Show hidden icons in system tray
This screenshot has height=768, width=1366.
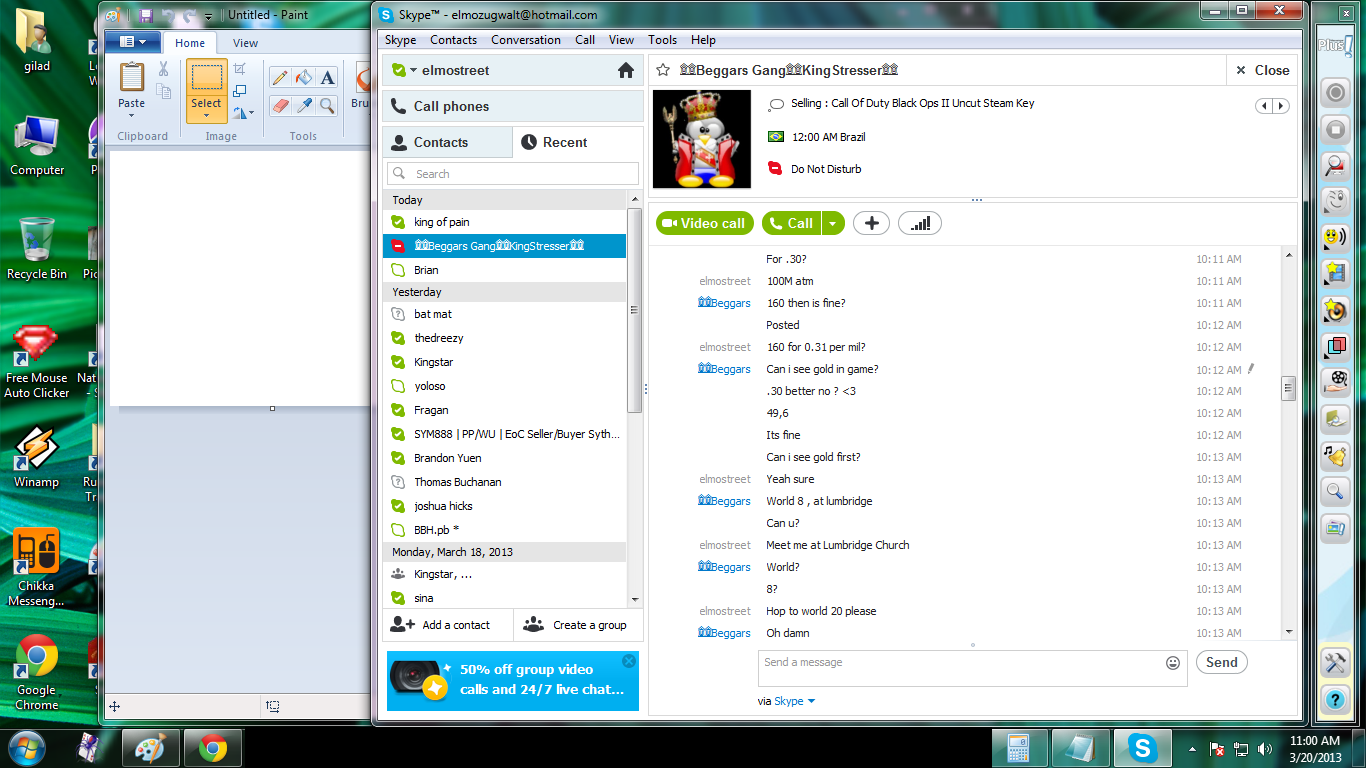[1192, 748]
